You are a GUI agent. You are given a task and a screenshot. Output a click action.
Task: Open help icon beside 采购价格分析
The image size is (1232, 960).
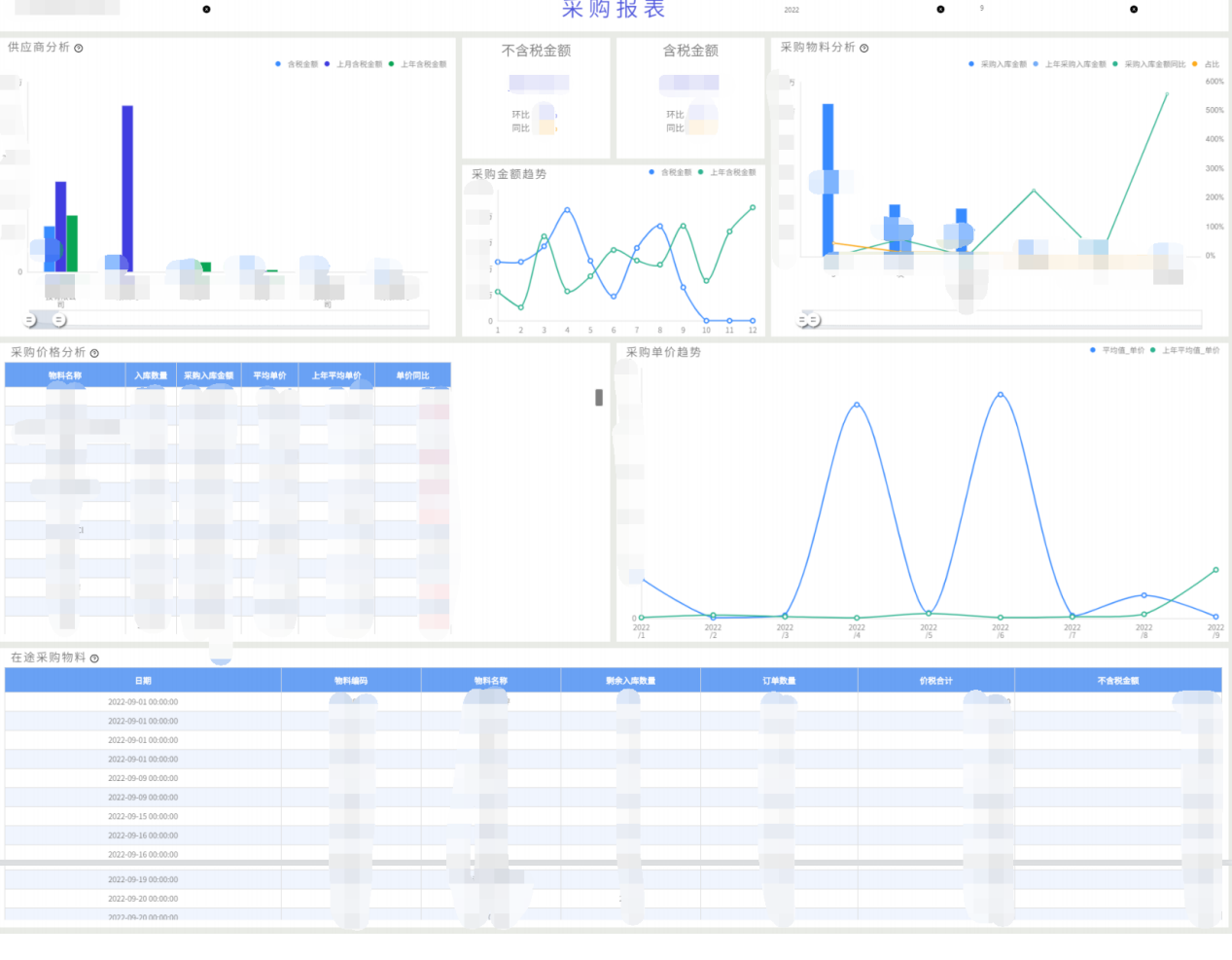coord(94,353)
